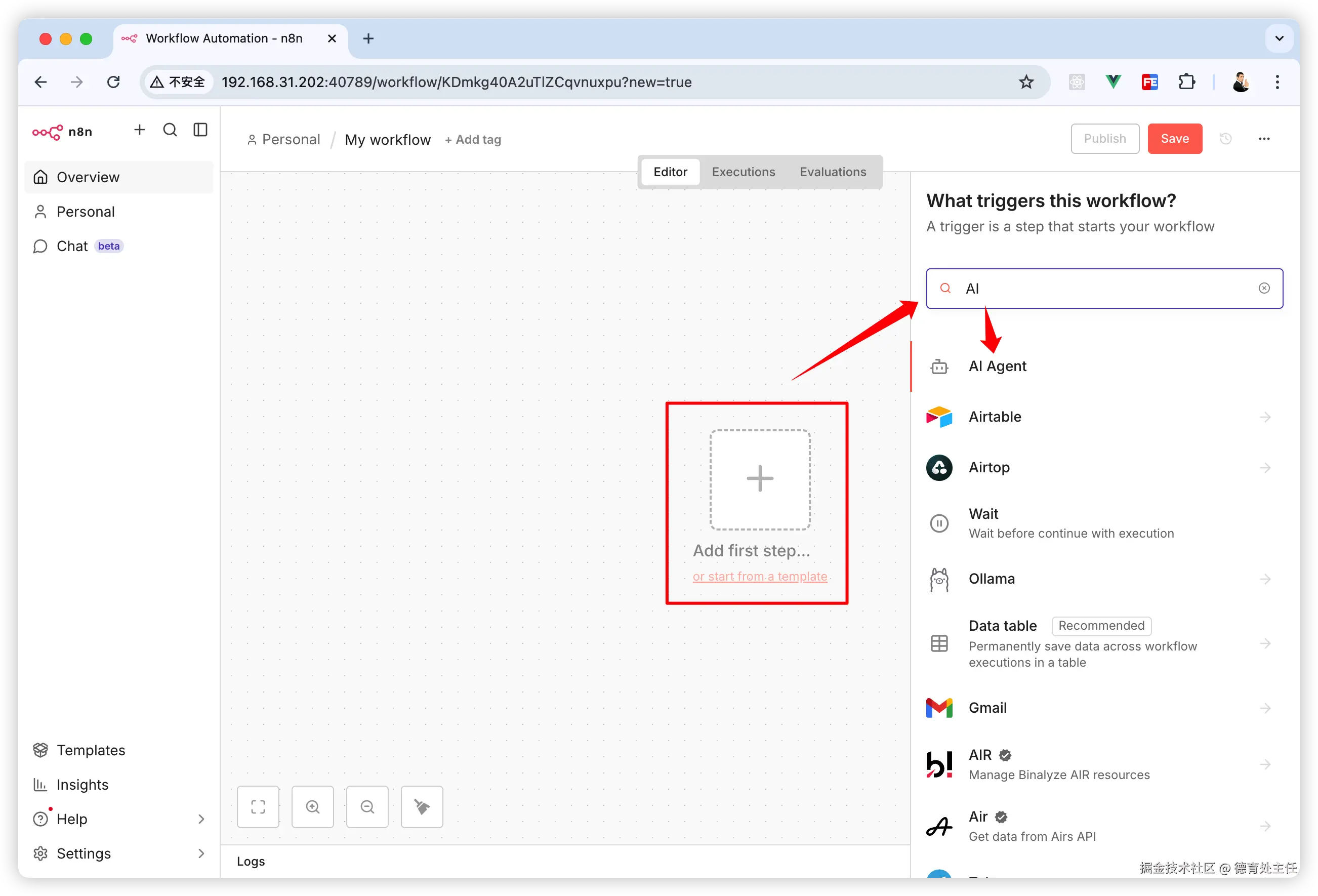Open workflow history clock icon
The width and height of the screenshot is (1318, 896).
tap(1225, 139)
